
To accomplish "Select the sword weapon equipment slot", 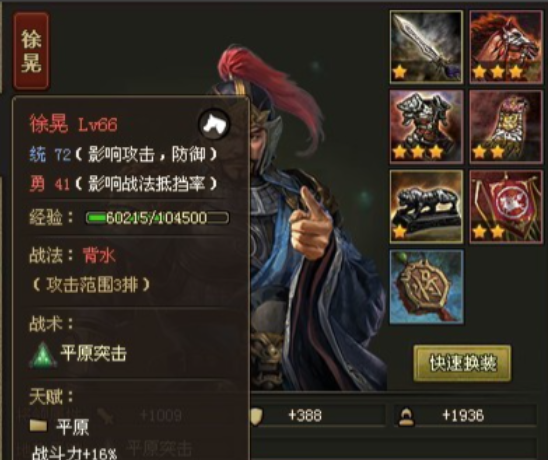I will (426, 47).
